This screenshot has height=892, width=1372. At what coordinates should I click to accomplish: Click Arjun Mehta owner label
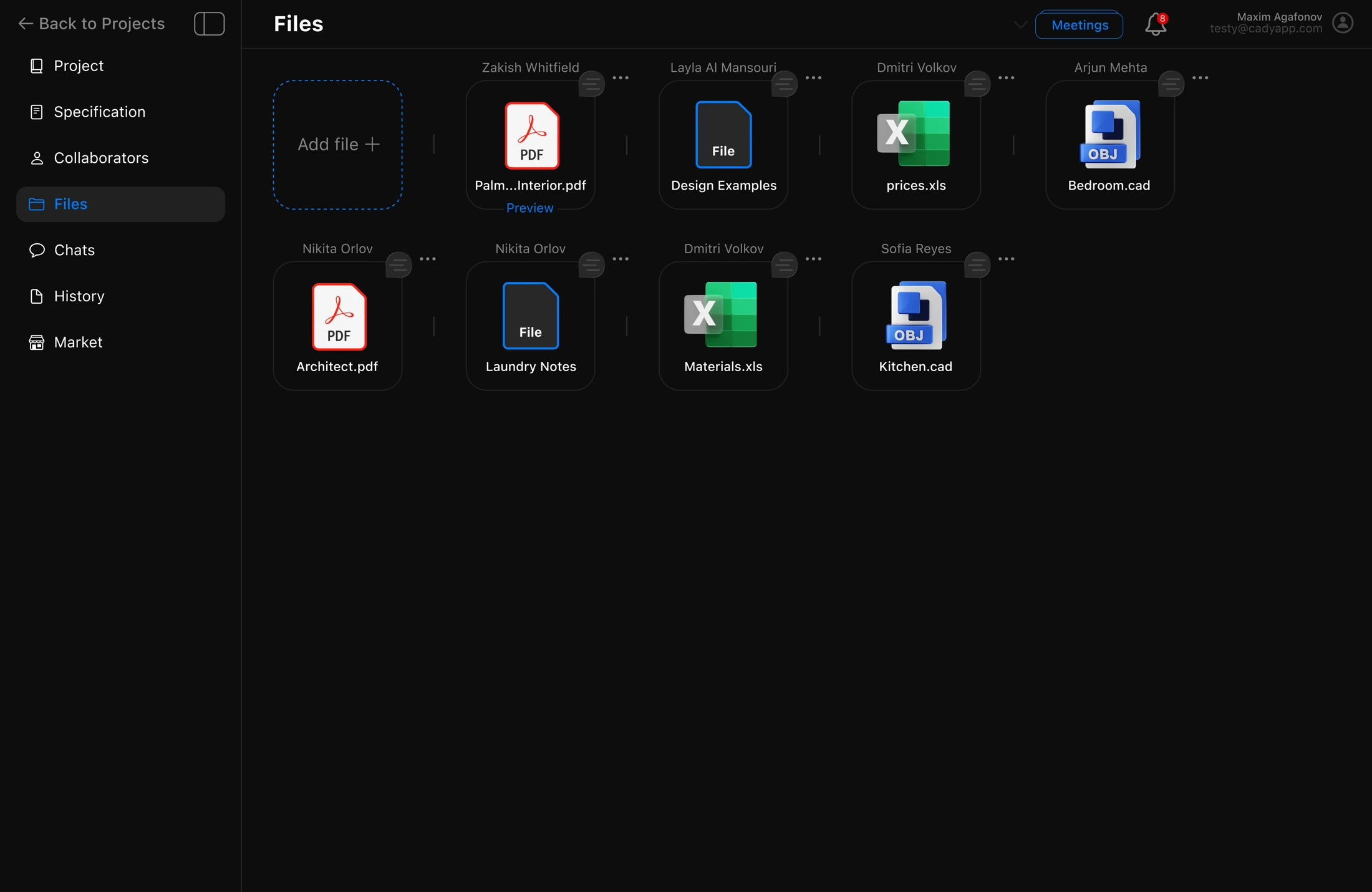1110,67
